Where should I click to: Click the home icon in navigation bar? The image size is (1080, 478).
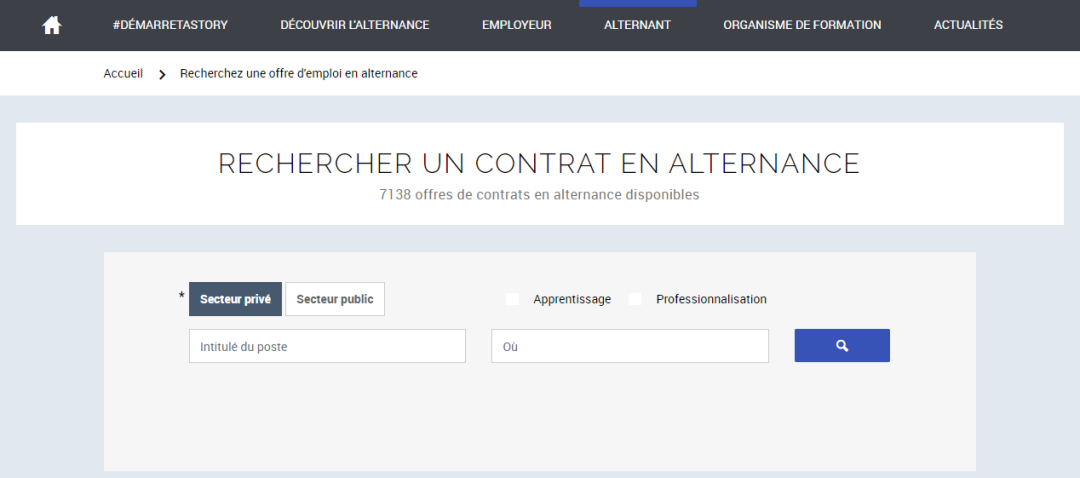pos(52,25)
